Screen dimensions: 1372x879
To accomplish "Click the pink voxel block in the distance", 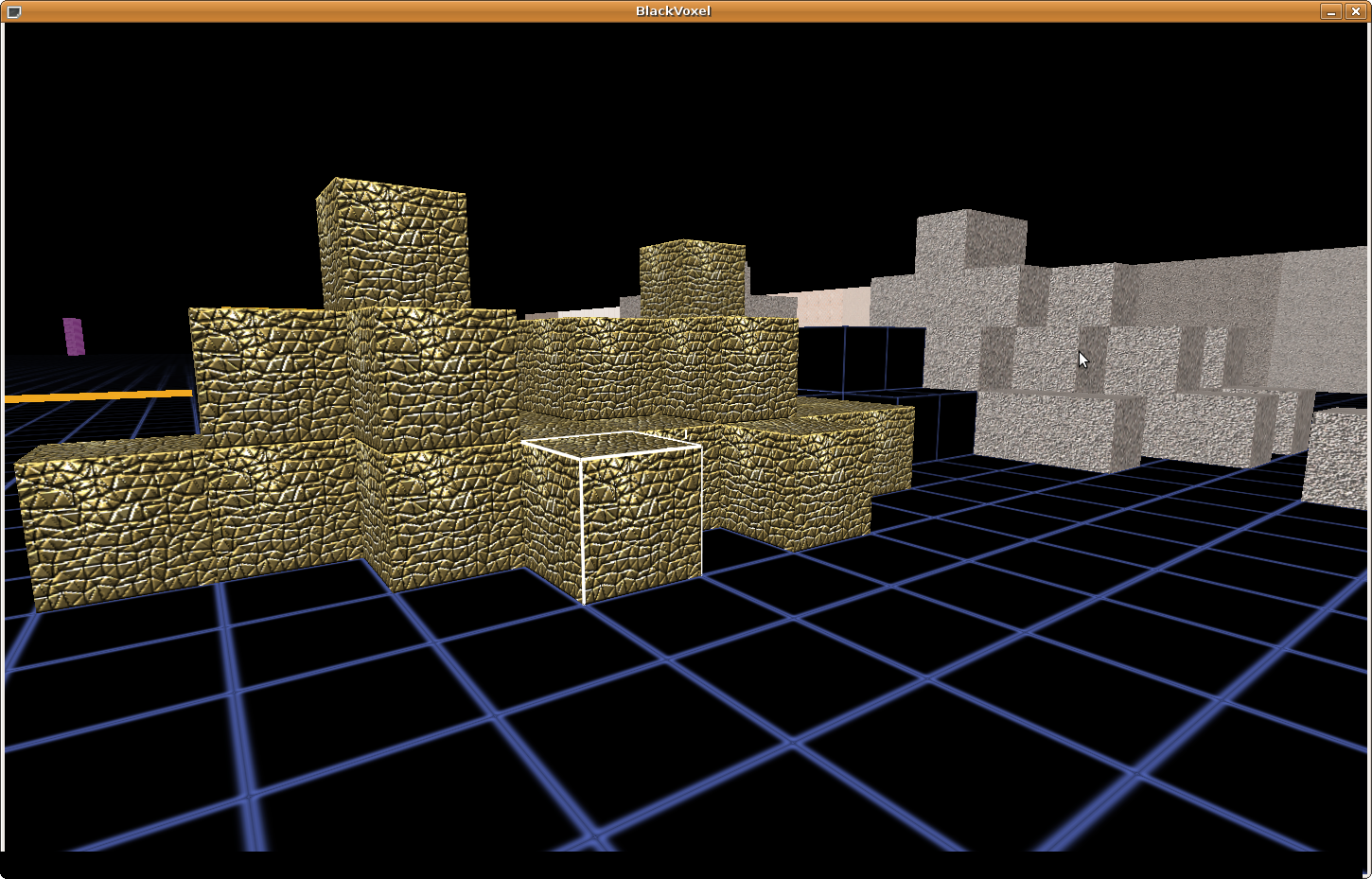I will tap(74, 337).
